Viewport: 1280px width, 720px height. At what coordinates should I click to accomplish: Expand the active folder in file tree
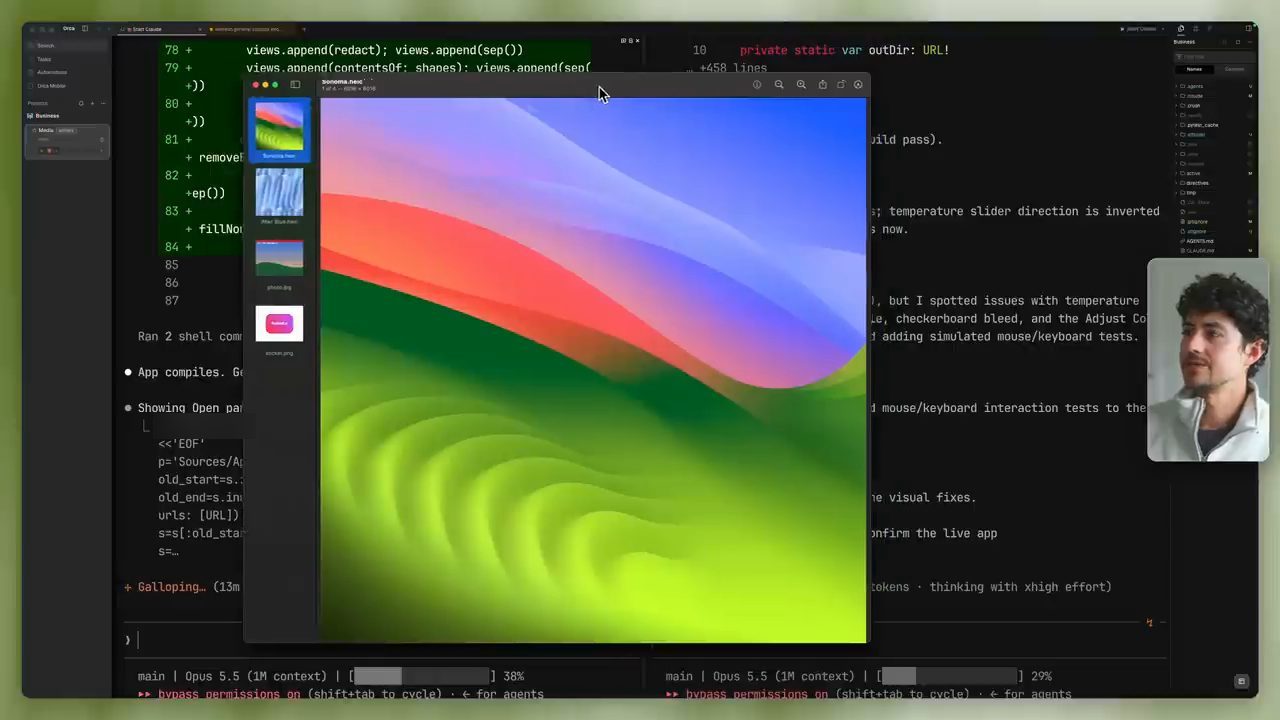point(1192,173)
